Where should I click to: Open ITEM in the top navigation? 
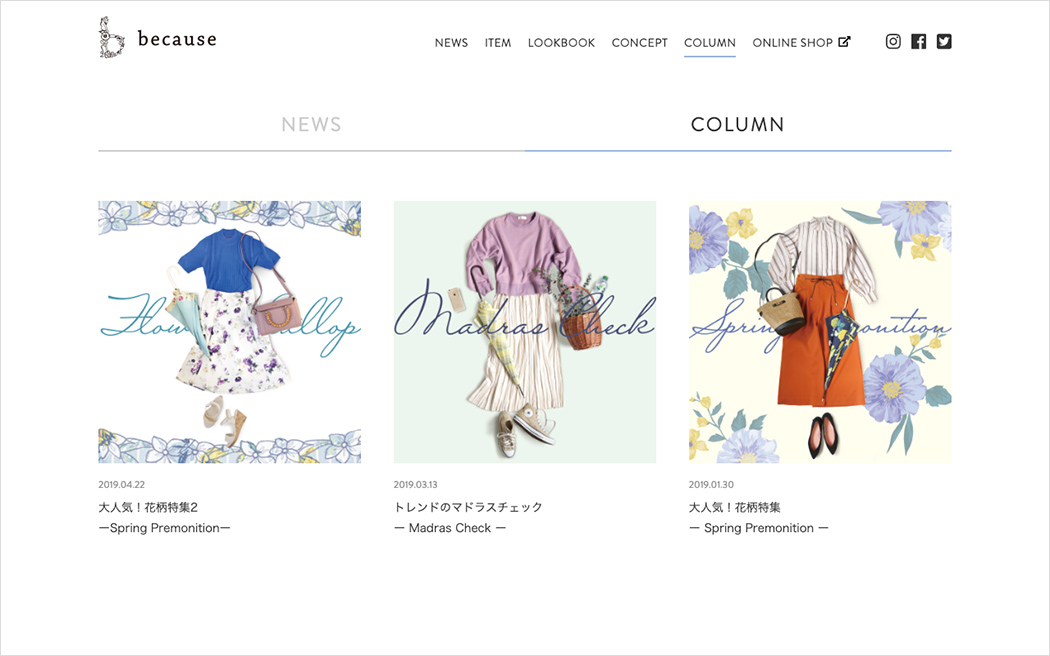[498, 43]
